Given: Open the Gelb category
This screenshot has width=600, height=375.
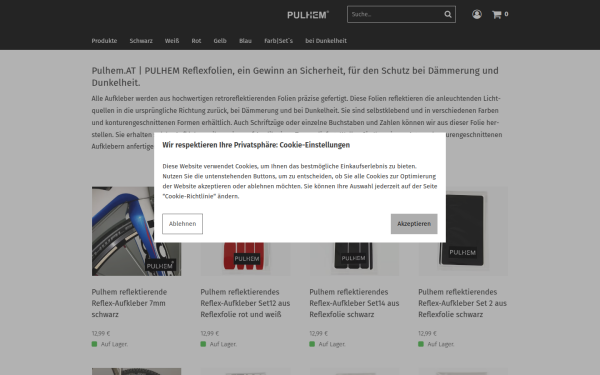Looking at the screenshot, I should [220, 41].
